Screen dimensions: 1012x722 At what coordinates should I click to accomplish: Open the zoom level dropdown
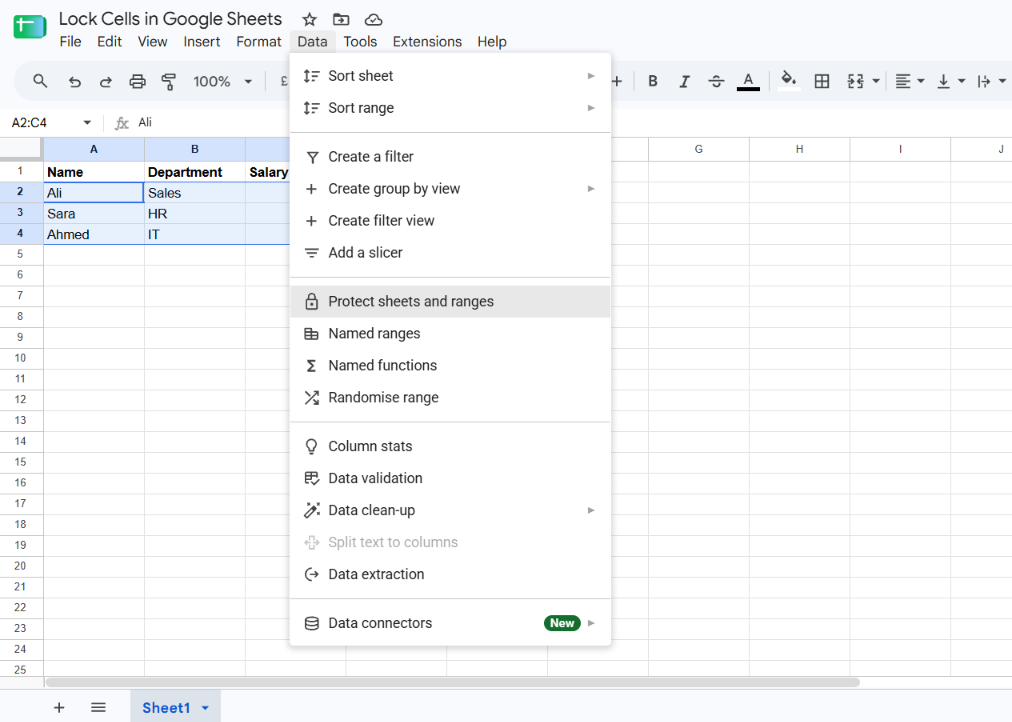221,81
